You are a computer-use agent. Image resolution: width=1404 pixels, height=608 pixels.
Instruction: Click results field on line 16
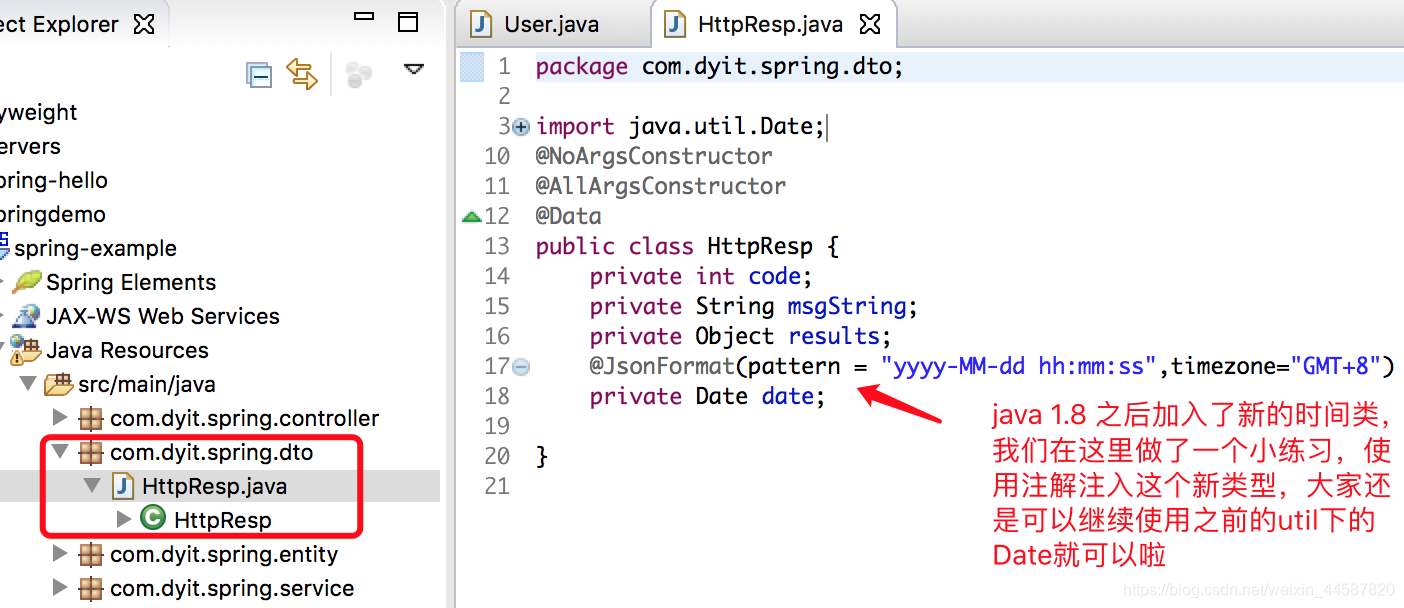(834, 336)
